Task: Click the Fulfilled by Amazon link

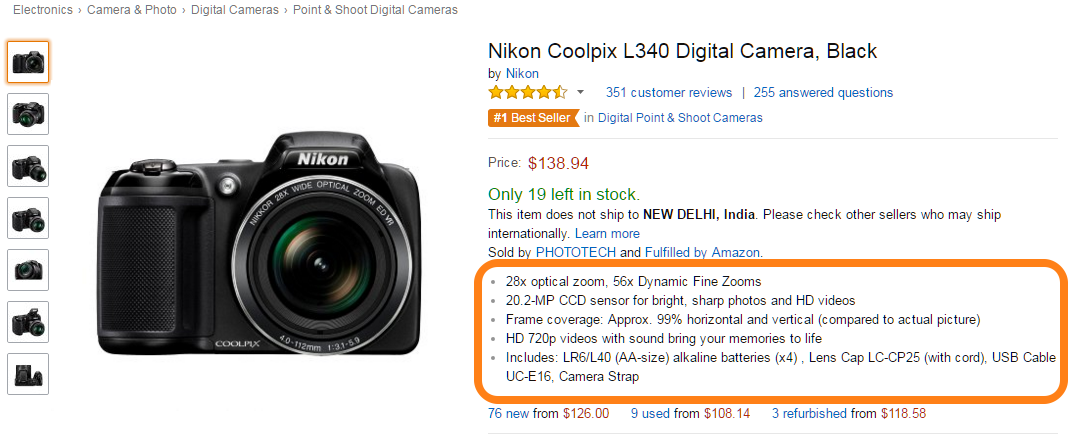Action: [702, 253]
